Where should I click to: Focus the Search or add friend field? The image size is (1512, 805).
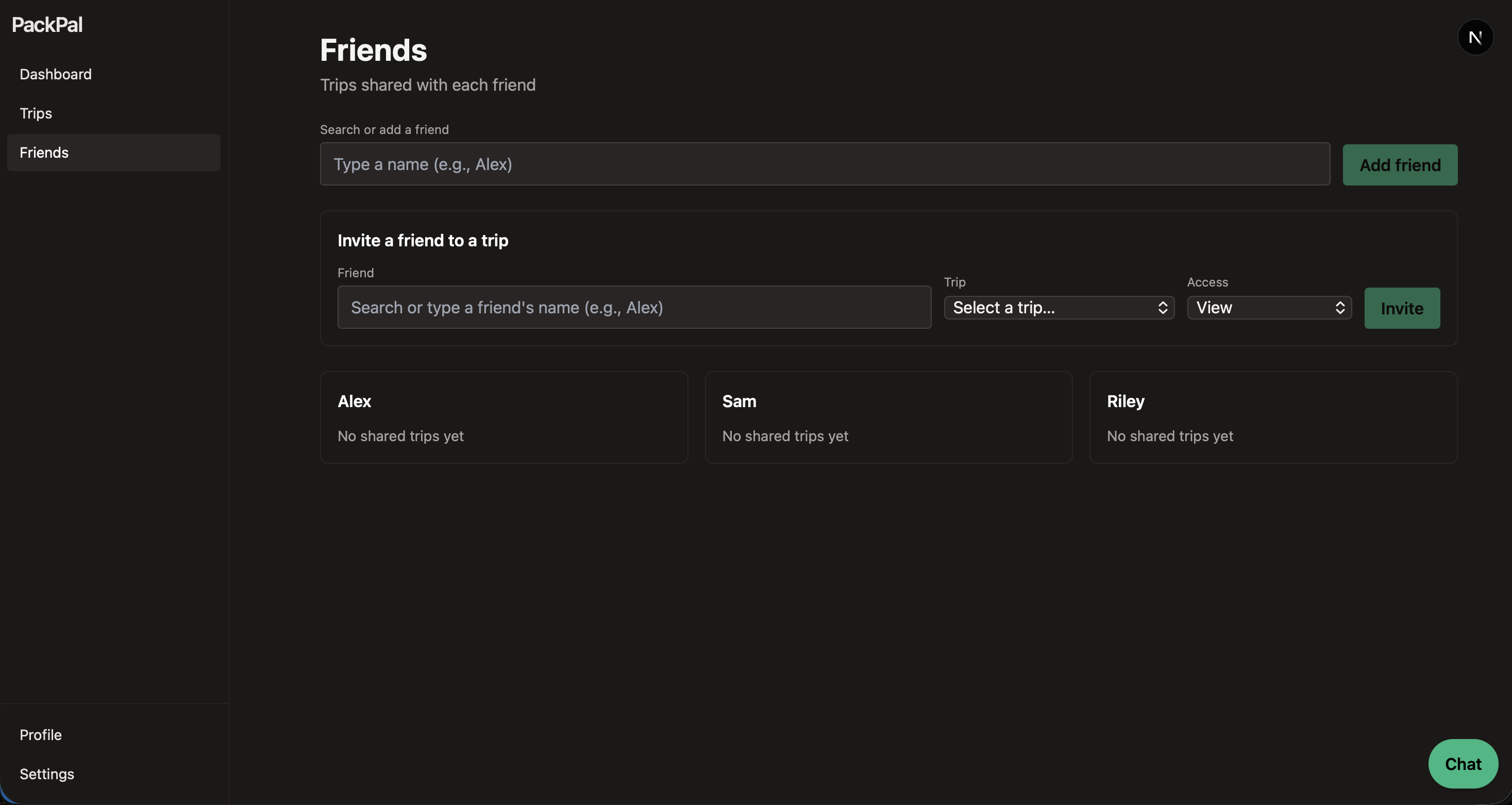tap(824, 164)
